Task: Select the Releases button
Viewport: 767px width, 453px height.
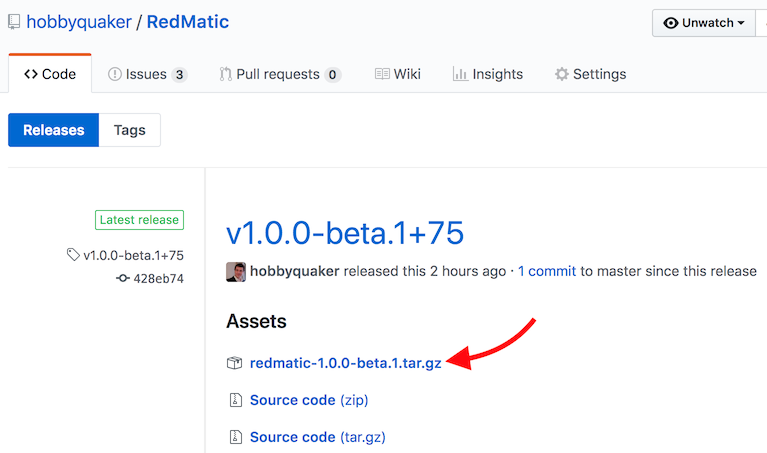Action: pos(54,130)
